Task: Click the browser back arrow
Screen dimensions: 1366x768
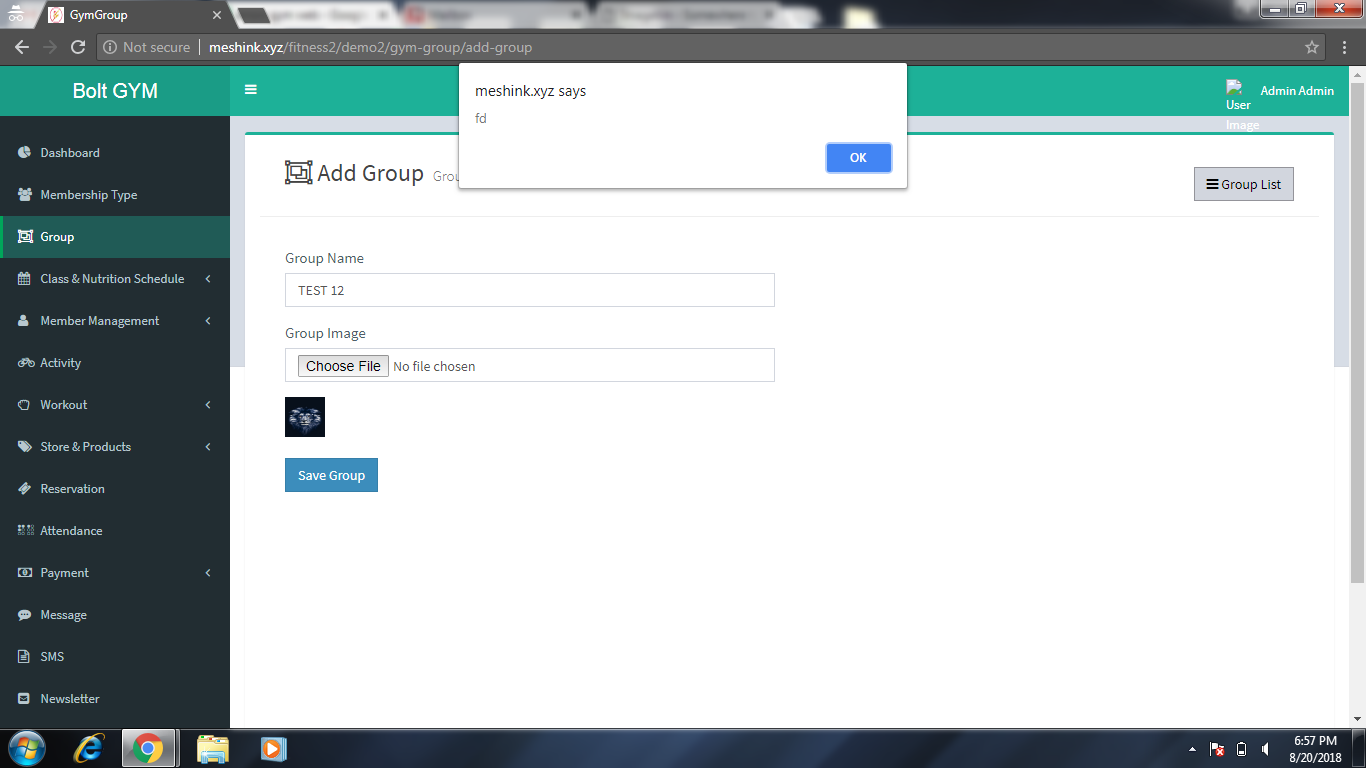Action: (x=21, y=47)
